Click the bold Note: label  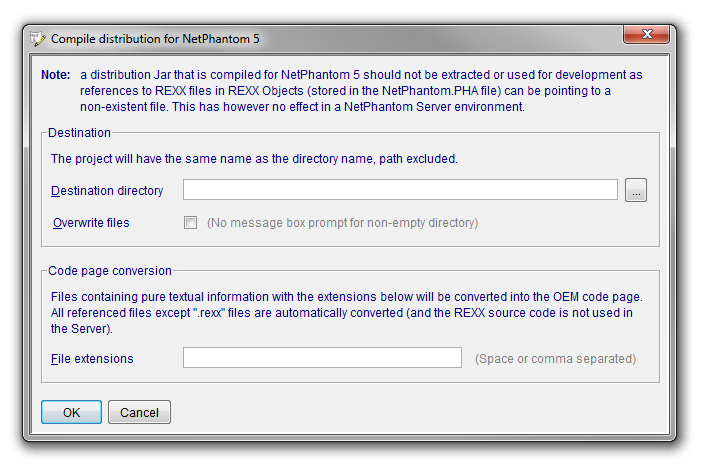tap(56, 75)
